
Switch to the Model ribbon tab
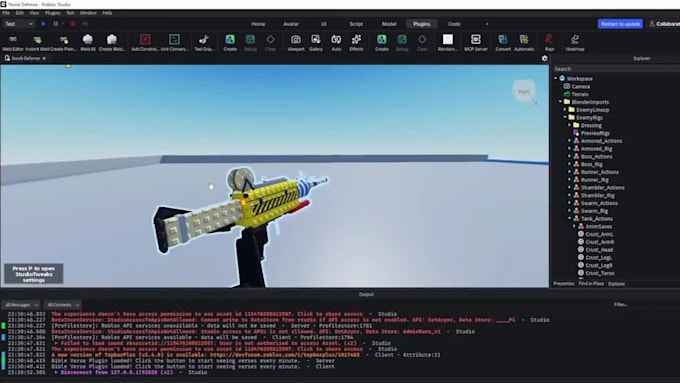coord(389,24)
